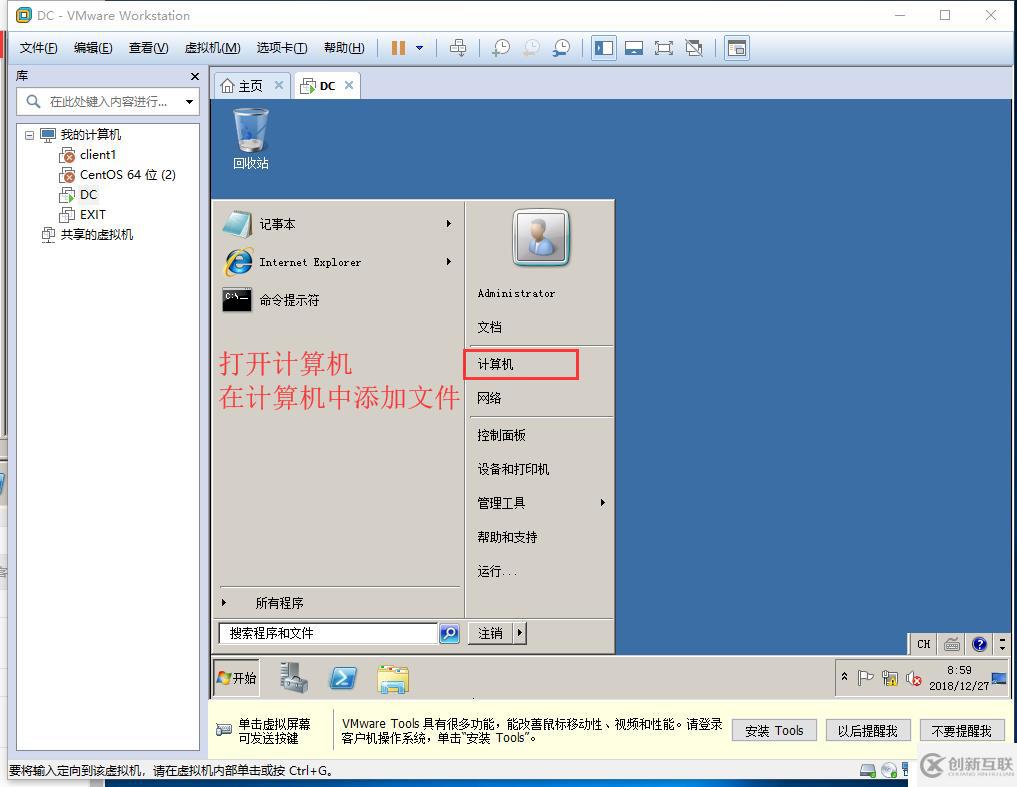This screenshot has width=1017, height=787.
Task: Collapse the 我的计算机 tree node
Action: [x=29, y=135]
